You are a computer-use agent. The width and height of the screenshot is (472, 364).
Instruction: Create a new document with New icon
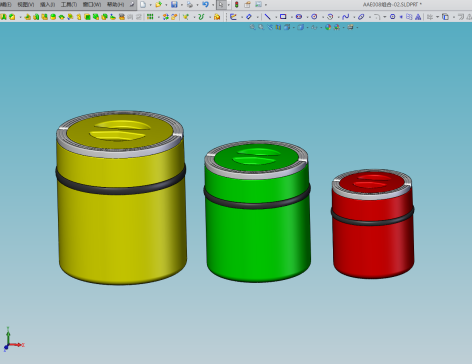coord(143,5)
